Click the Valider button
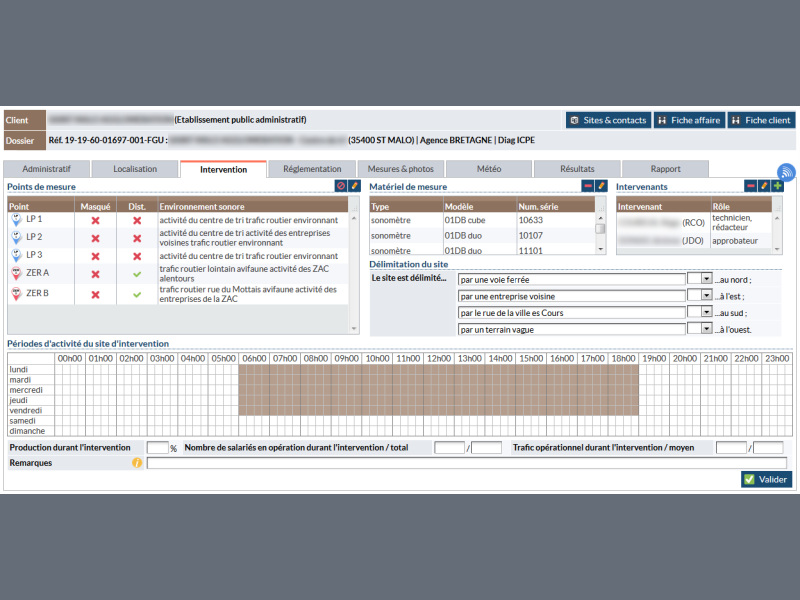Screen dimensions: 800x600 click(x=766, y=480)
